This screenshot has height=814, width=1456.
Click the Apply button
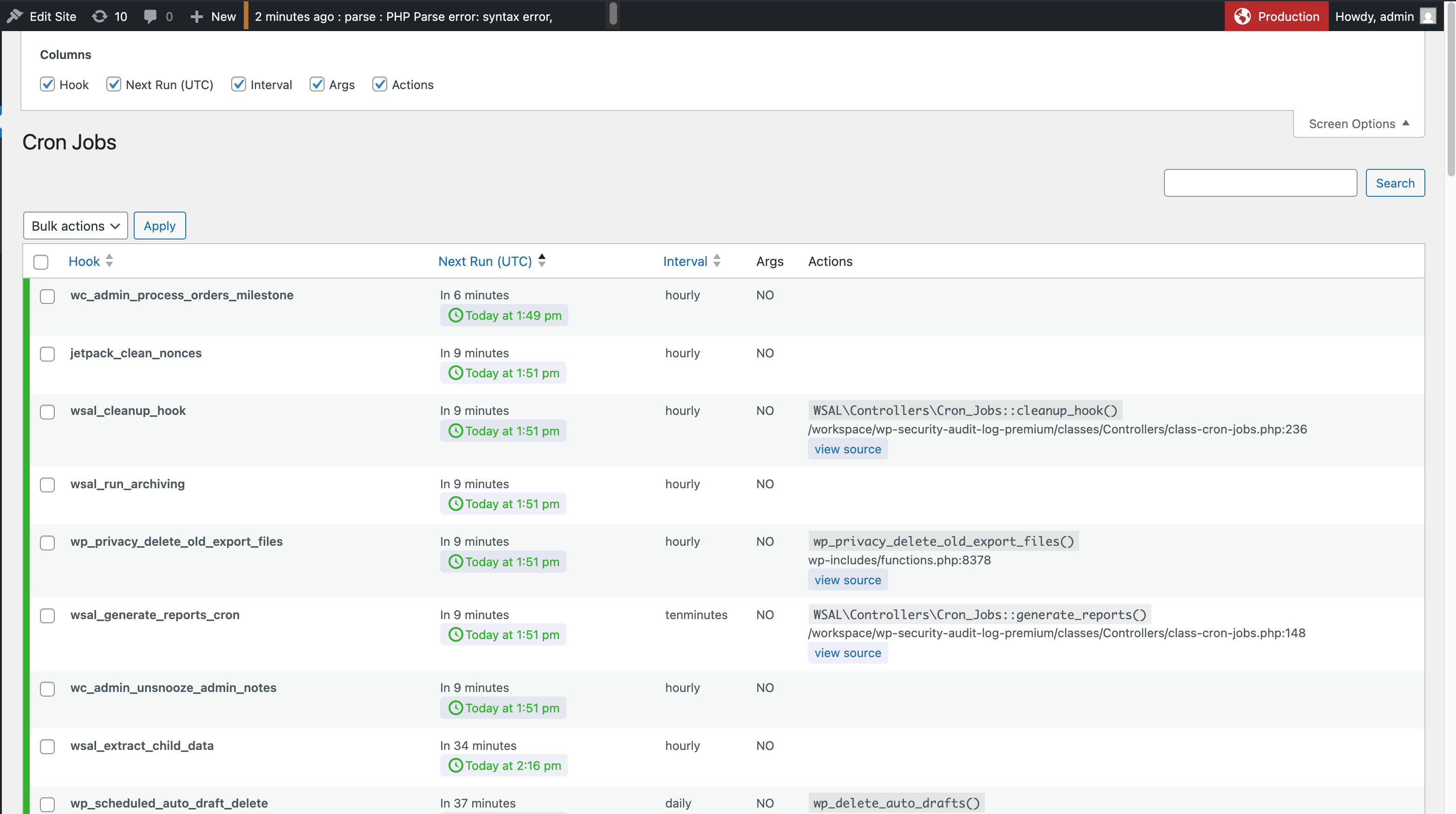(x=159, y=226)
